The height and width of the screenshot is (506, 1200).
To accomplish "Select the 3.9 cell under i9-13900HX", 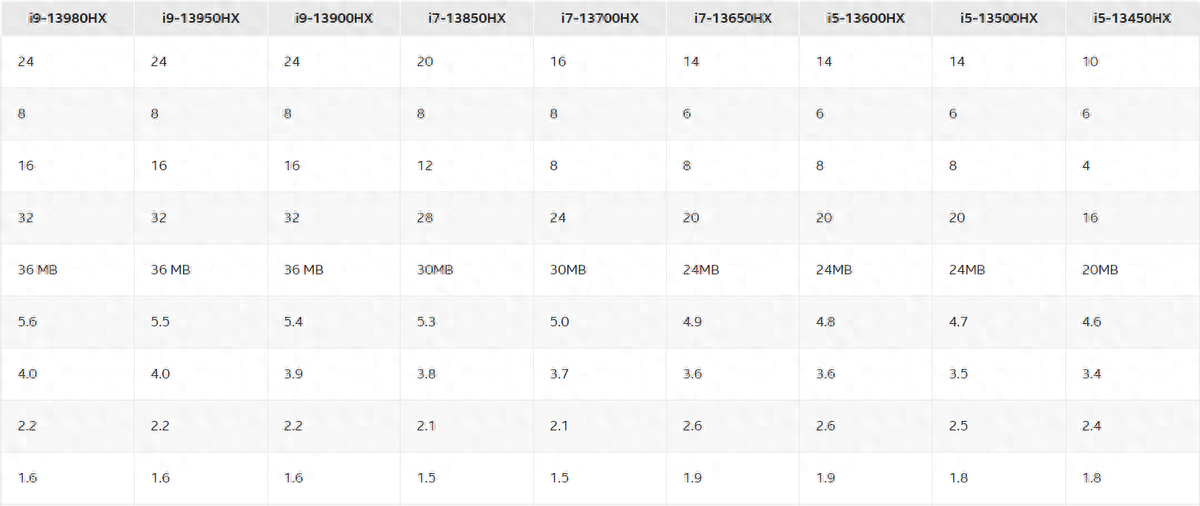I will point(293,374).
